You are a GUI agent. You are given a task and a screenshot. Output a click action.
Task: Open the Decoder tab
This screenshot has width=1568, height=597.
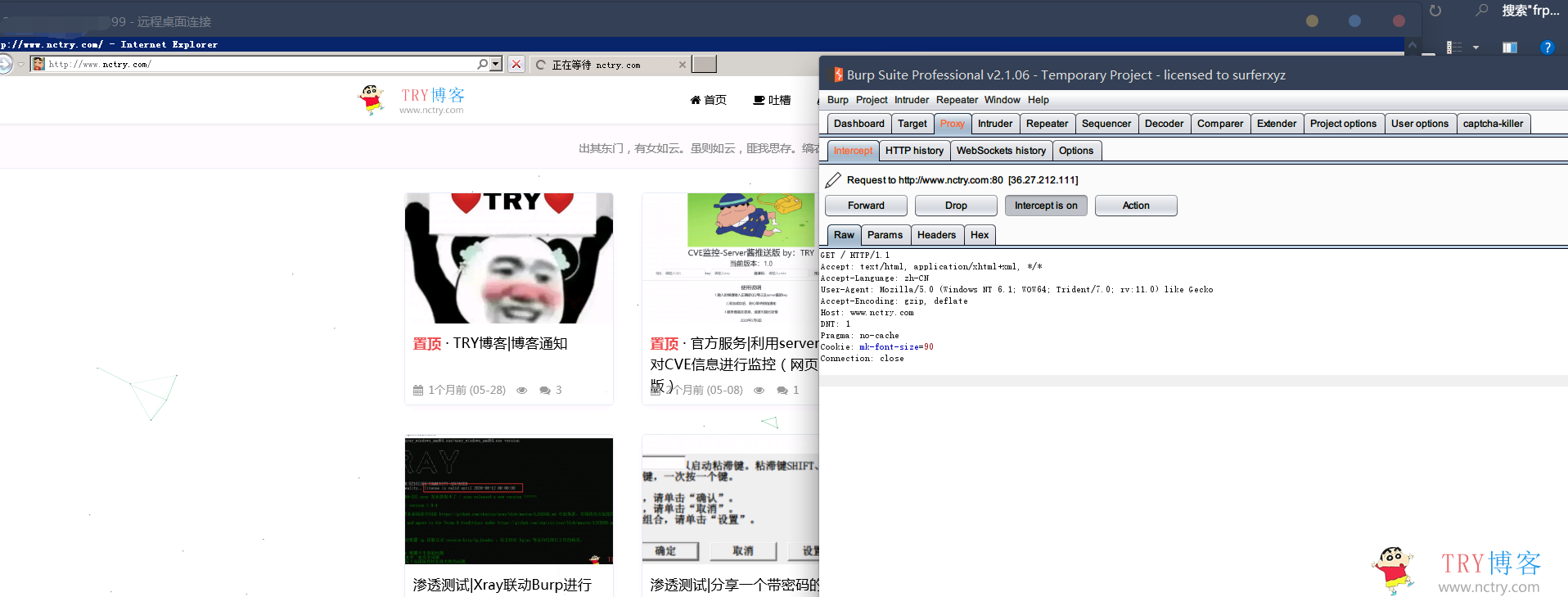pos(1165,124)
